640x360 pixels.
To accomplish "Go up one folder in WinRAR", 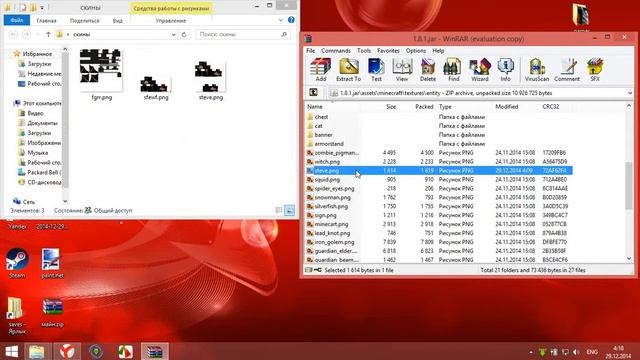I will click(313, 93).
